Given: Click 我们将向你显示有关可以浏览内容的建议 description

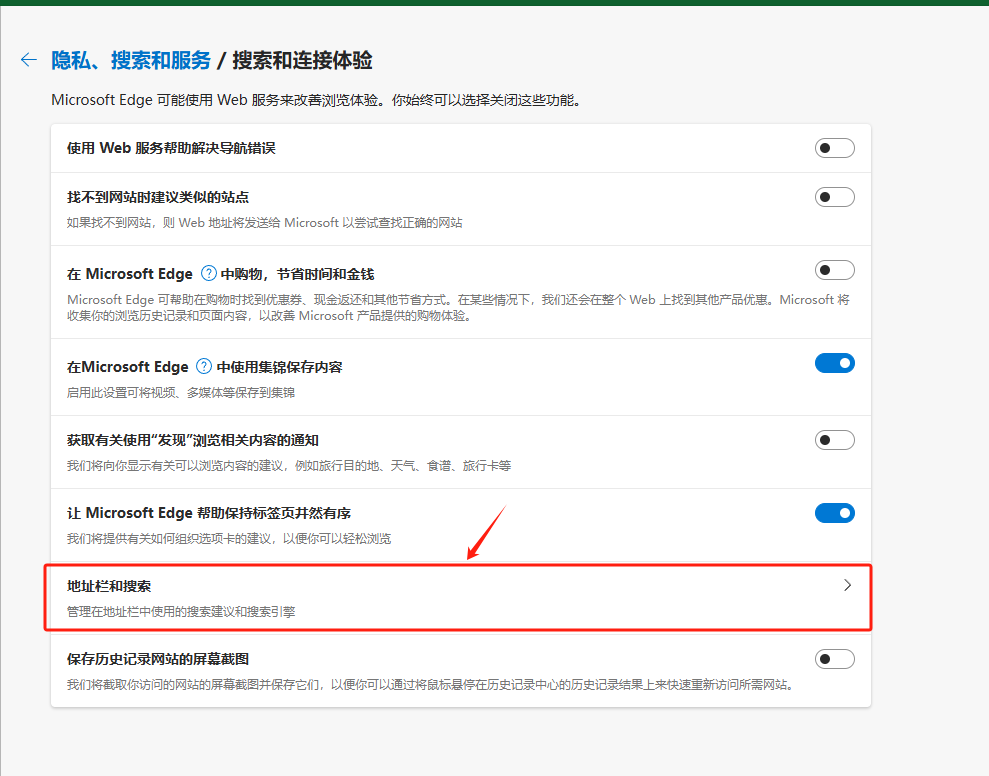Looking at the screenshot, I should pos(289,466).
